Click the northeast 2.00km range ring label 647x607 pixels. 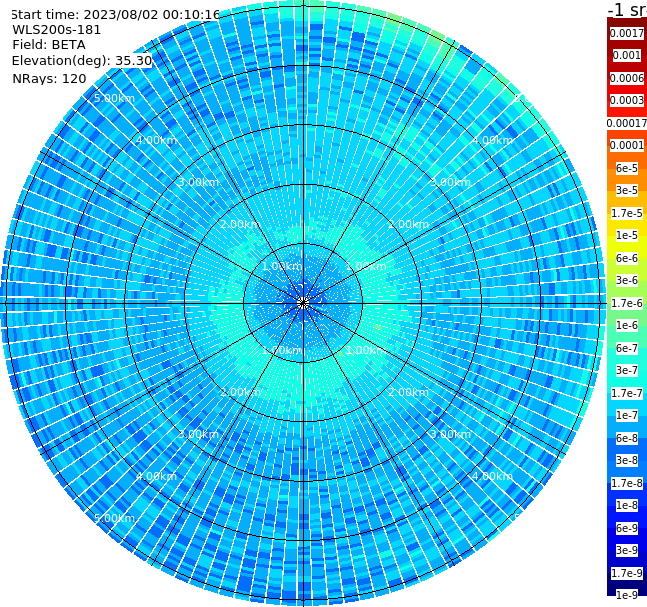409,224
